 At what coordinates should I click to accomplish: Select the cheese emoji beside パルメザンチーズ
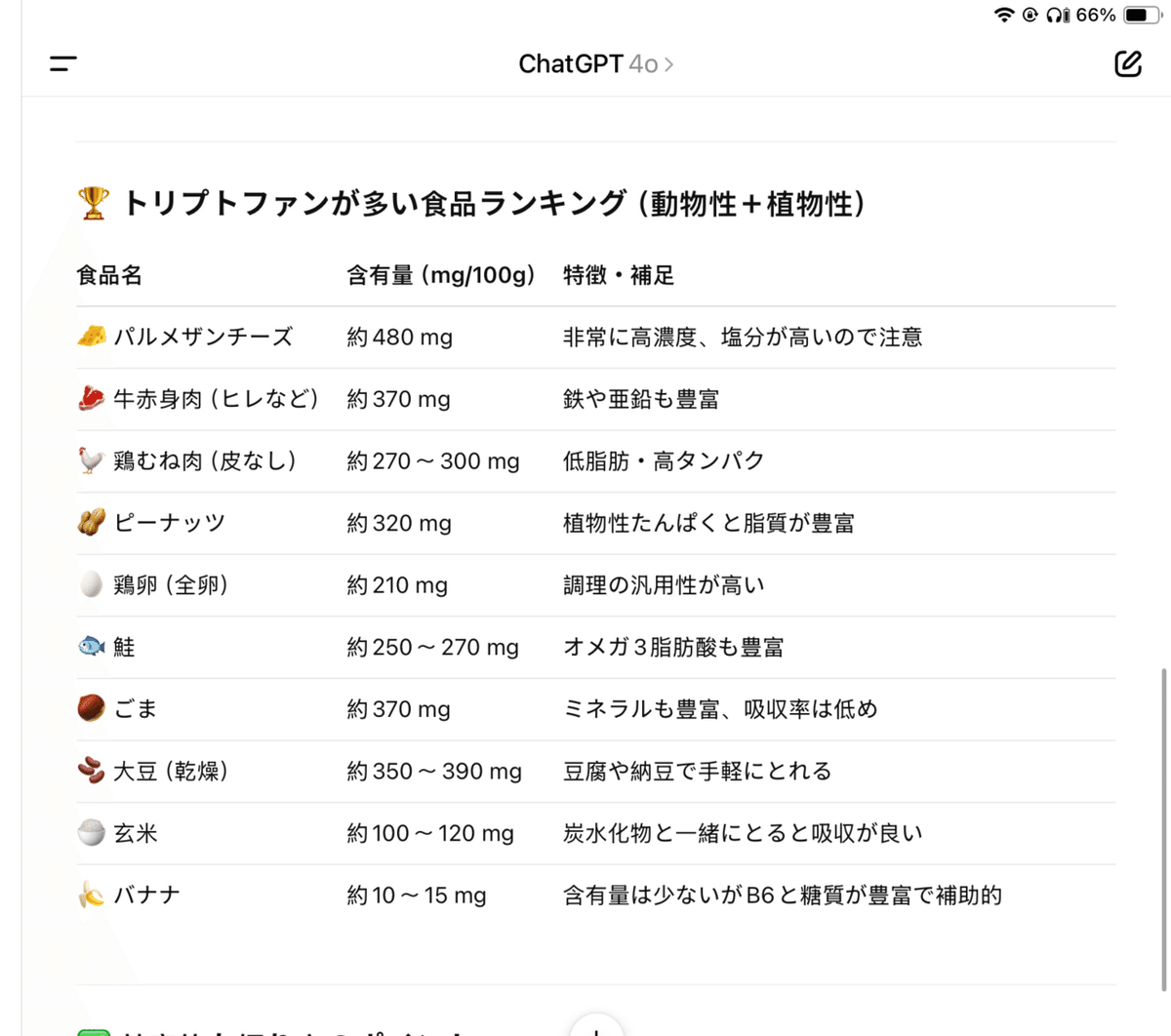point(89,337)
